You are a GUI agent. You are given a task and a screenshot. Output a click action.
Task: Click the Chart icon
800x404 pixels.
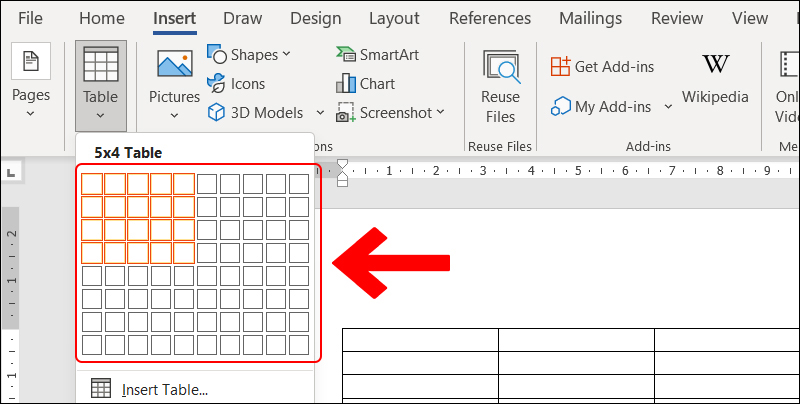(365, 84)
